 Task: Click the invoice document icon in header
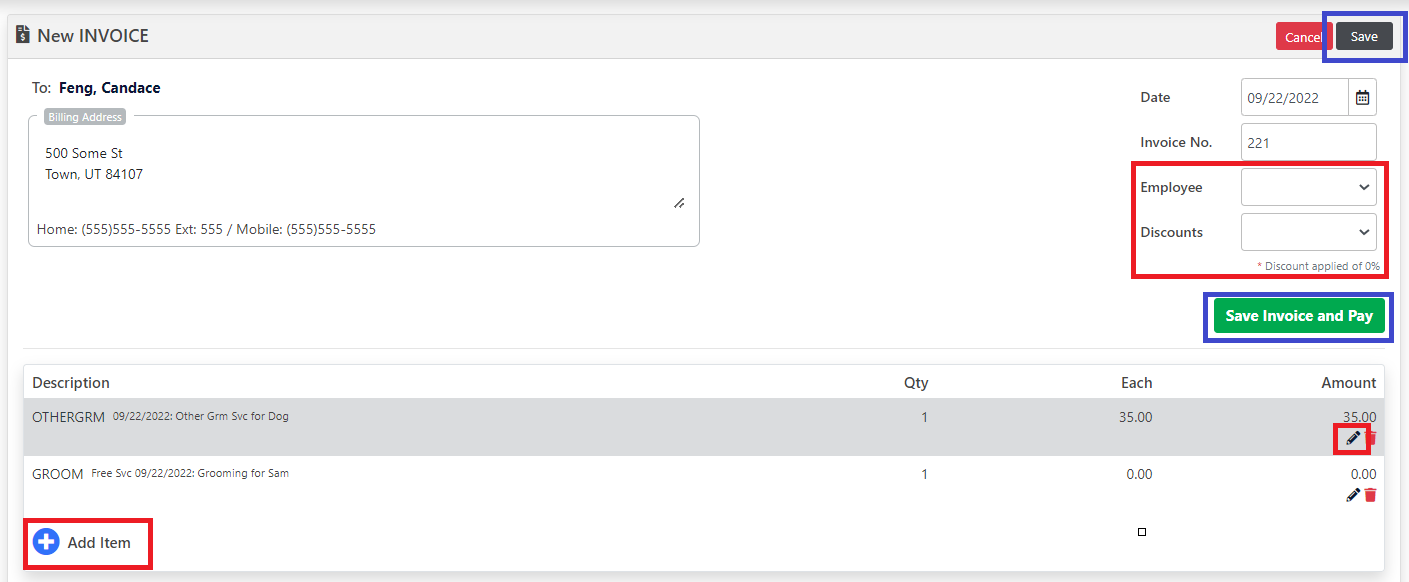coord(22,35)
